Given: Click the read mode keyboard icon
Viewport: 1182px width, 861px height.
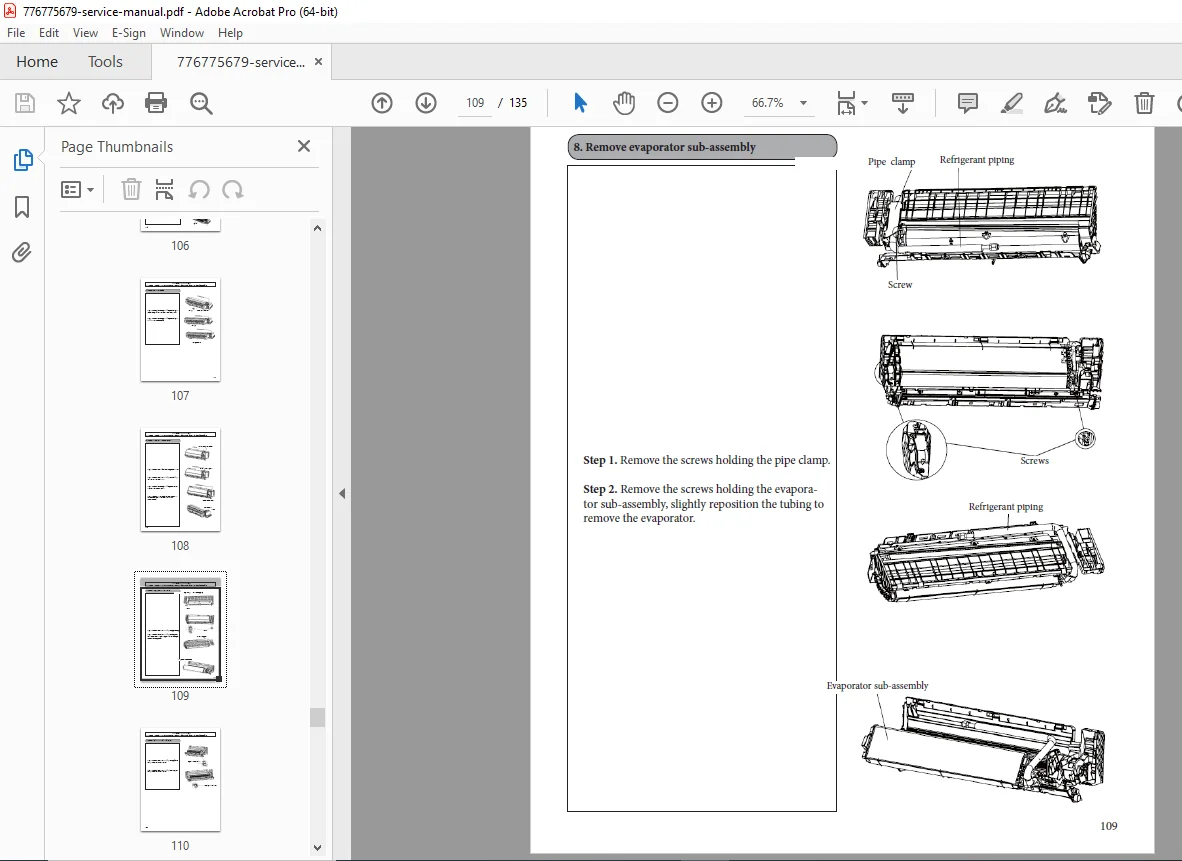Looking at the screenshot, I should [902, 103].
